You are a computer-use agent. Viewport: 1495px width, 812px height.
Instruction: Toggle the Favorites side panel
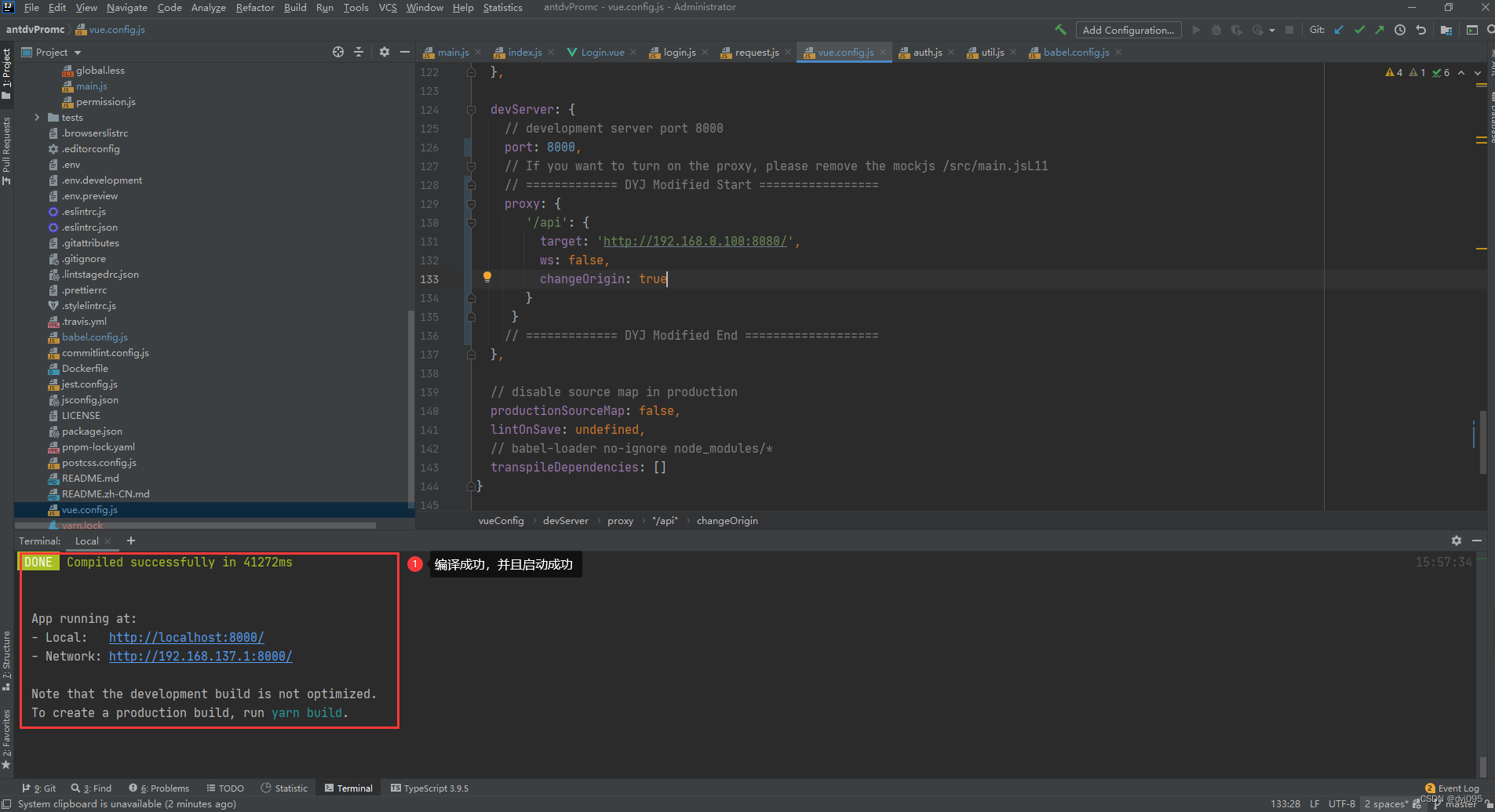click(x=6, y=737)
